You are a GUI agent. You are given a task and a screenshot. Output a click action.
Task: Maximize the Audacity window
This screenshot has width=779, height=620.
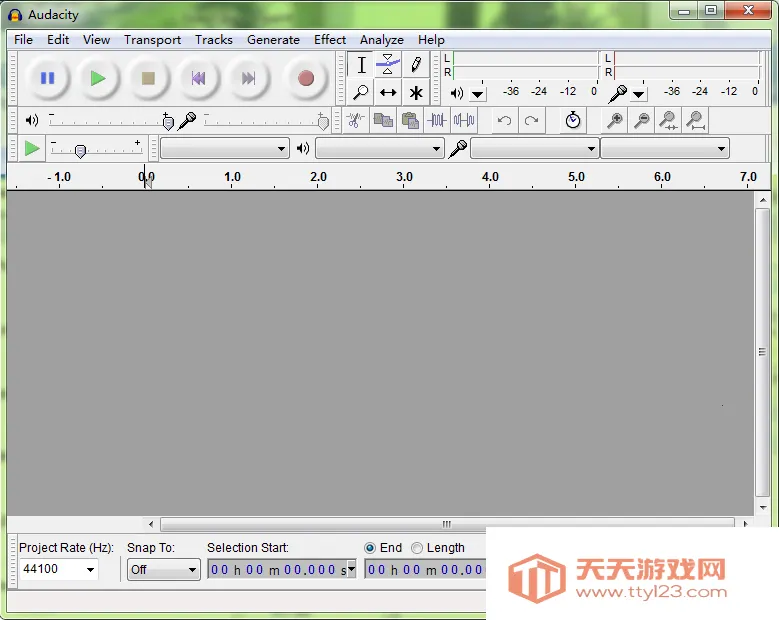[x=711, y=10]
